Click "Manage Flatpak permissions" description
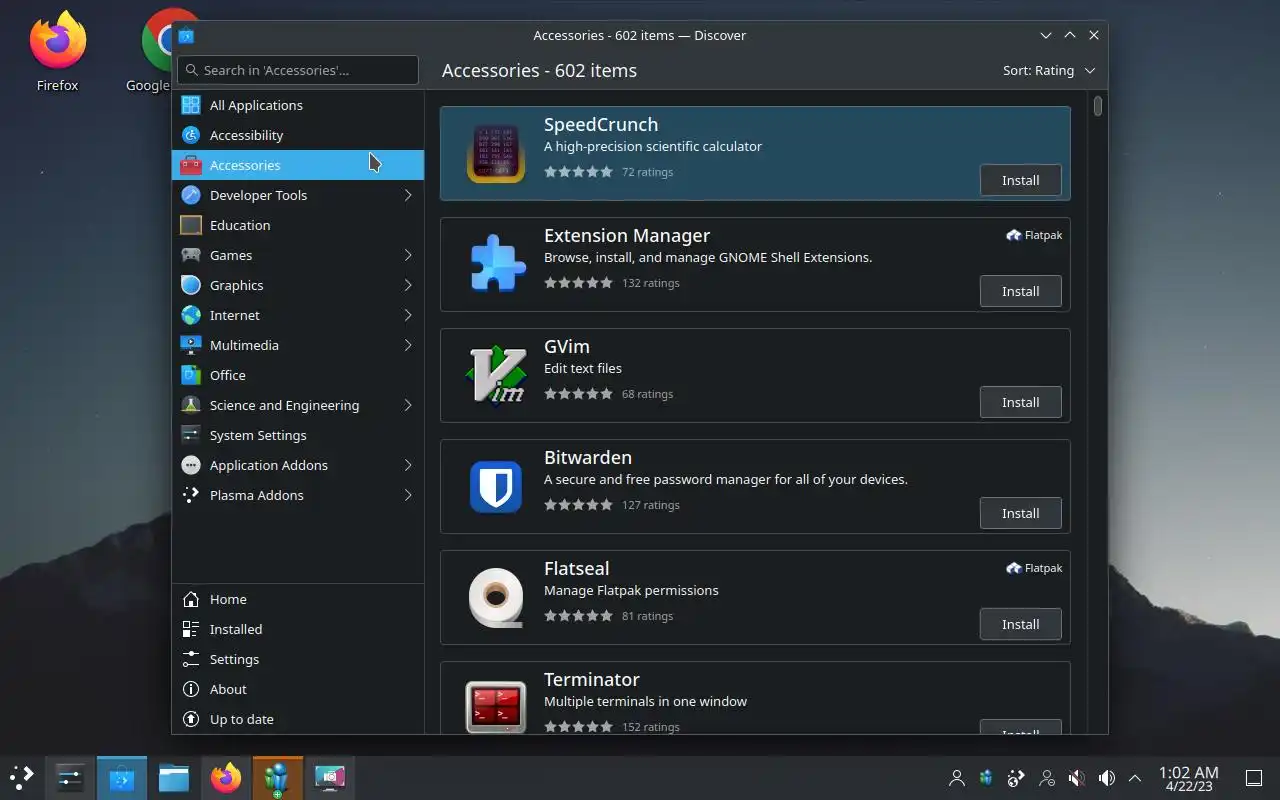 coord(631,590)
